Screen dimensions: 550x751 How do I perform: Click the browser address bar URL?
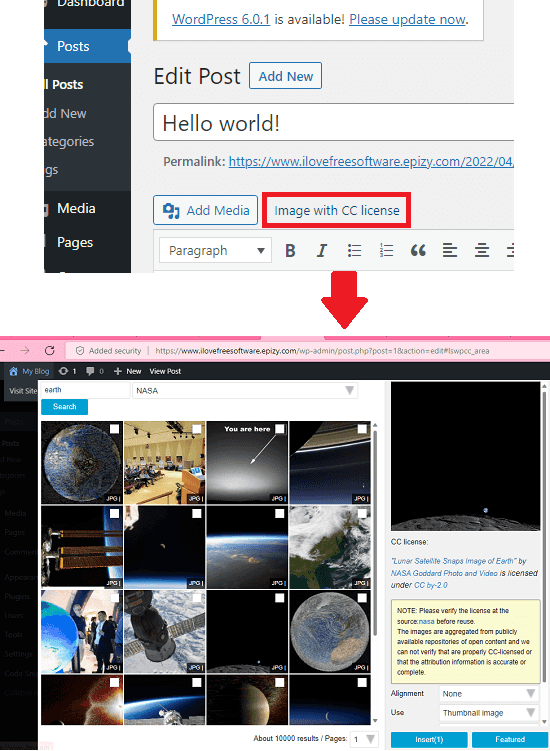click(322, 351)
